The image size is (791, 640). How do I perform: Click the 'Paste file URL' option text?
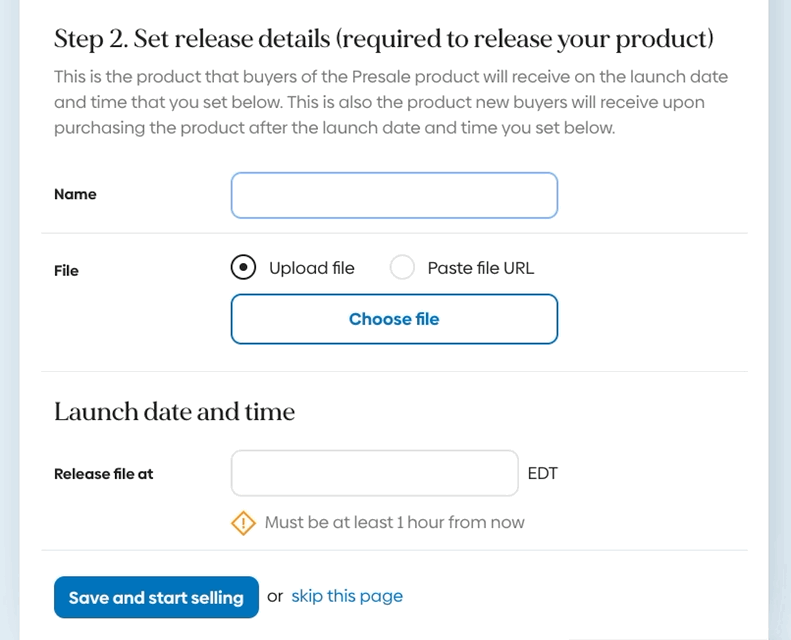pyautogui.click(x=480, y=268)
